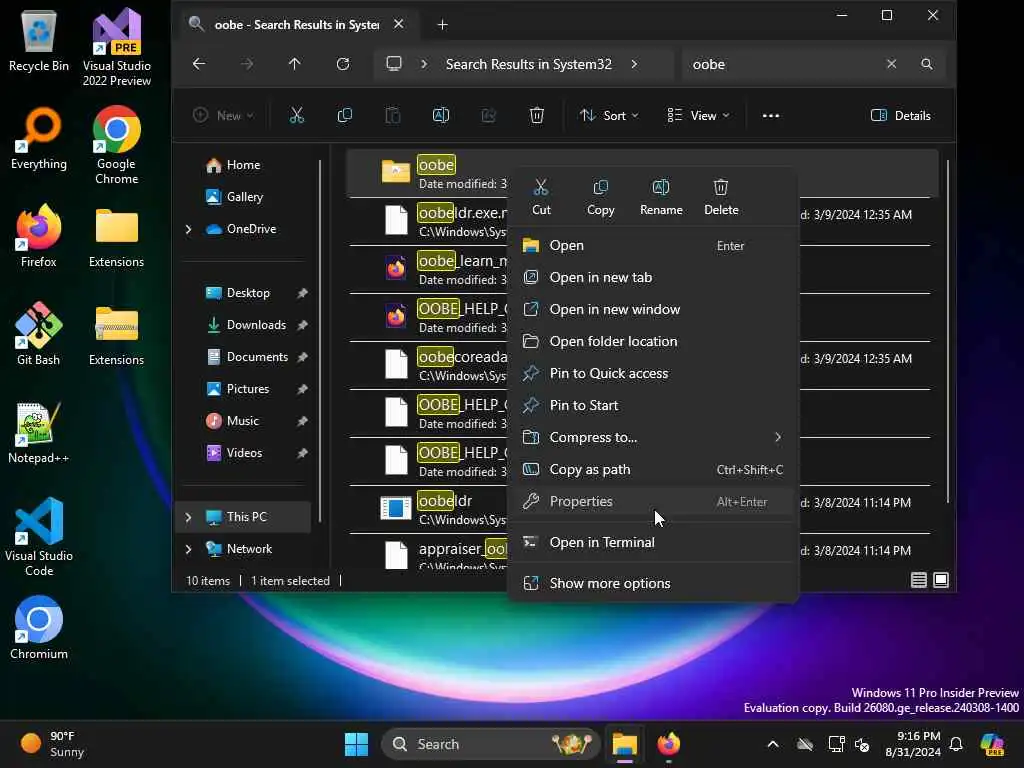Expand breadcrumb chevron after System32
The image size is (1024, 768).
point(634,64)
